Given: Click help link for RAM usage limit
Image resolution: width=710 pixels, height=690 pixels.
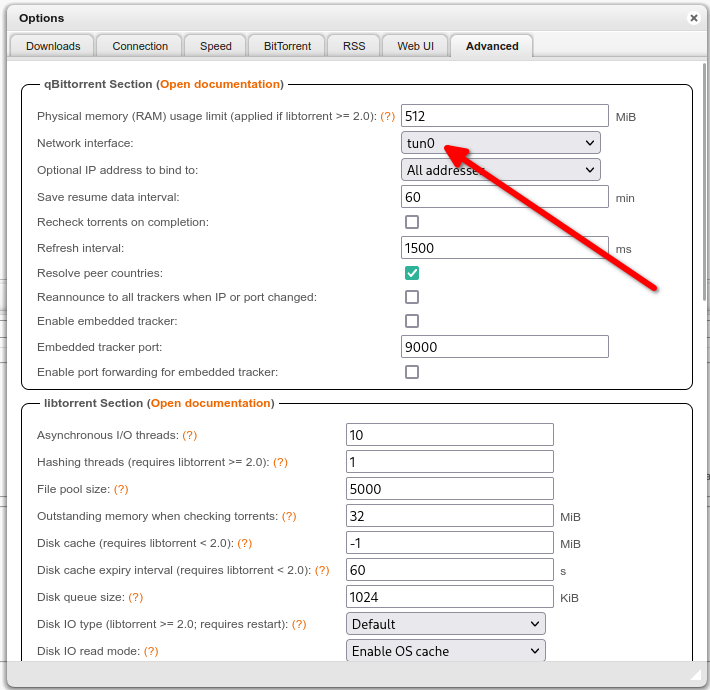Looking at the screenshot, I should click(388, 116).
